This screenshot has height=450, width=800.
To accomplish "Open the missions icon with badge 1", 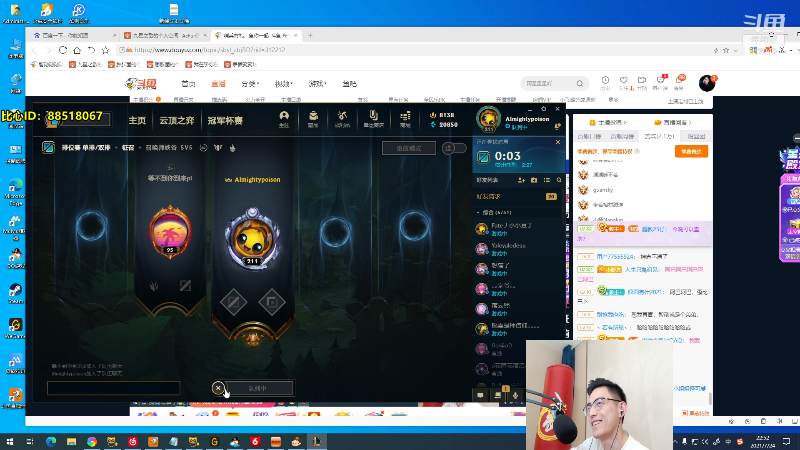I will (498, 394).
